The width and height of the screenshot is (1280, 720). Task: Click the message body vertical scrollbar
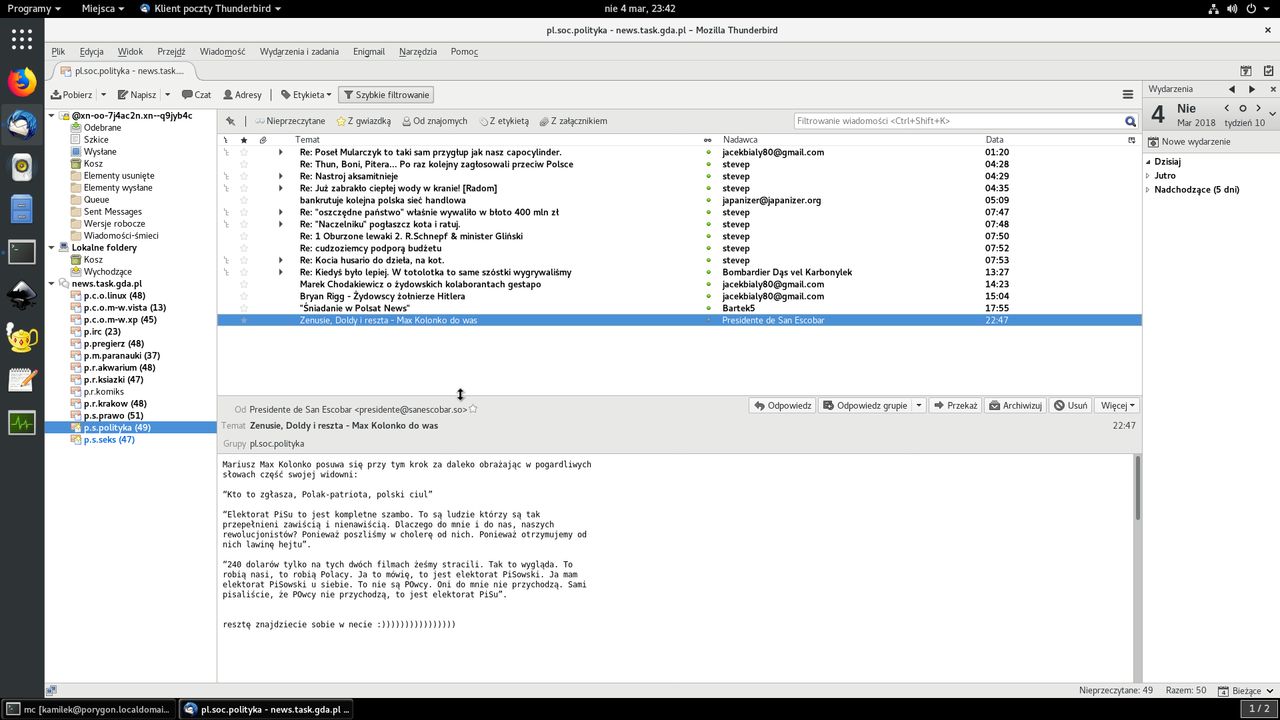[x=1137, y=490]
